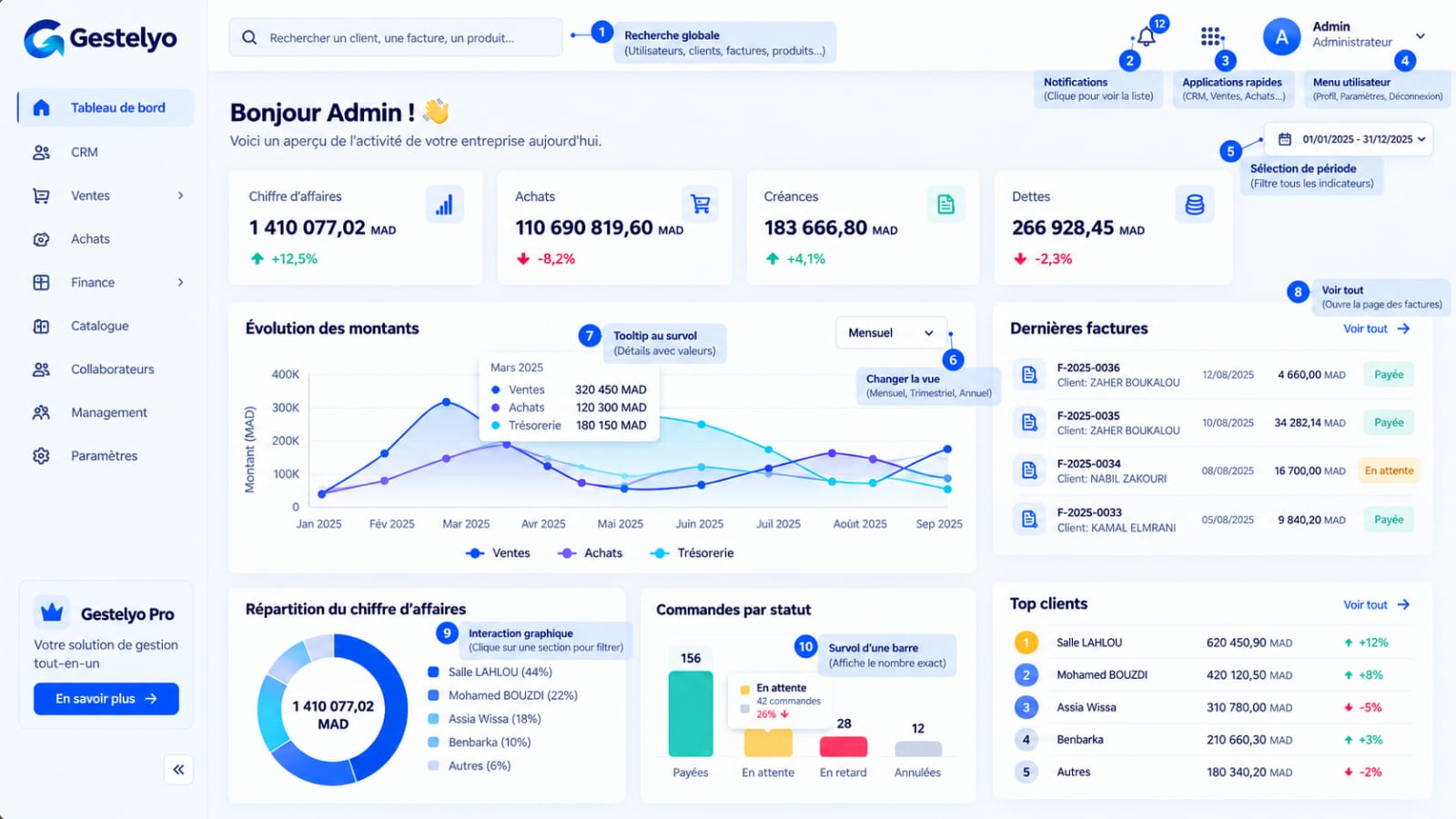The width and height of the screenshot is (1456, 819).
Task: Toggle the Trésorerie series in chart legend
Action: pos(693,552)
